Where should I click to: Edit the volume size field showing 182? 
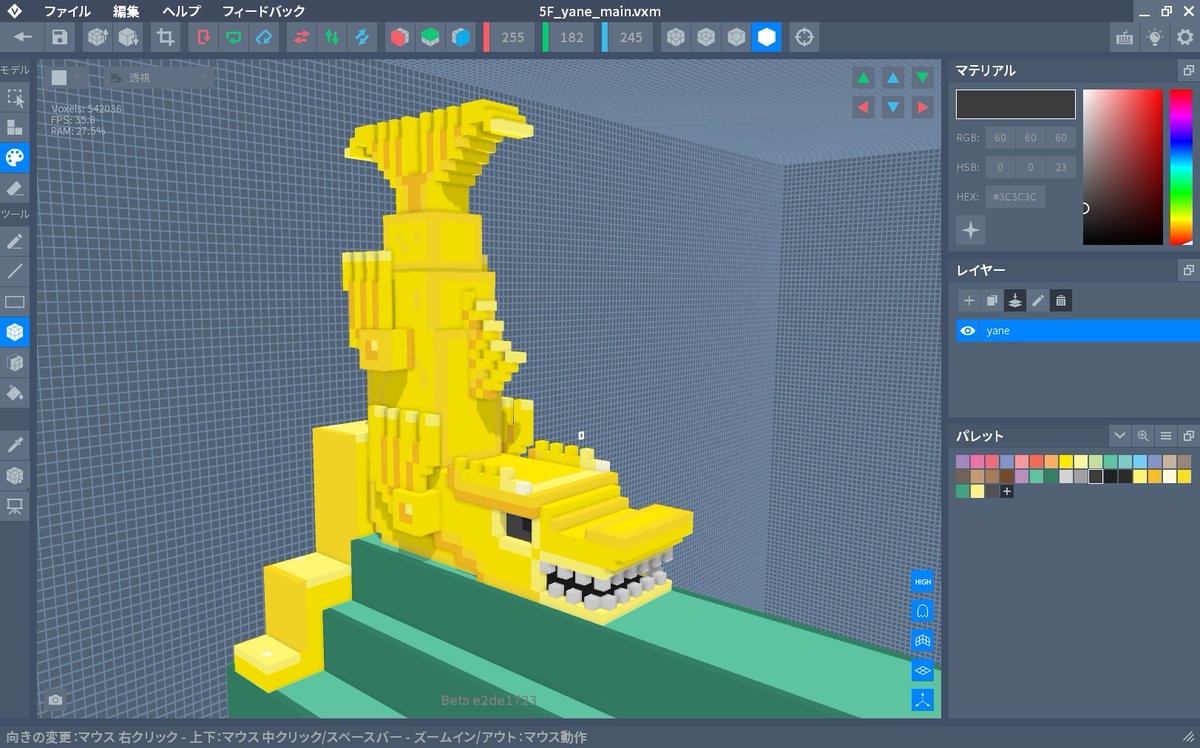572,37
